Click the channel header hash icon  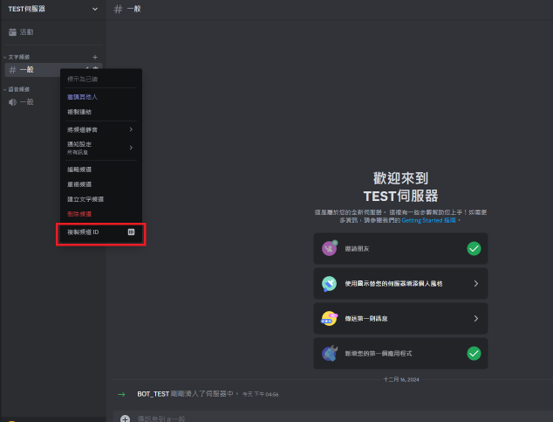point(118,9)
